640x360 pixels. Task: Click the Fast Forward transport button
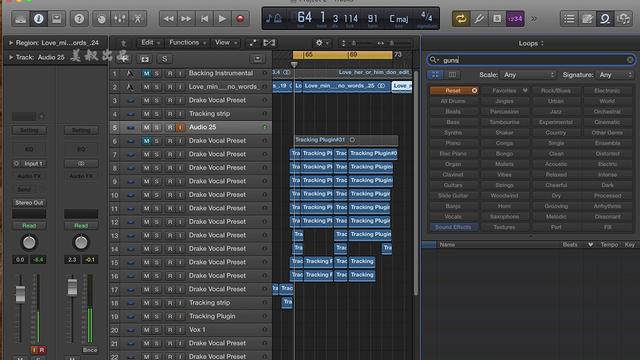coord(186,19)
